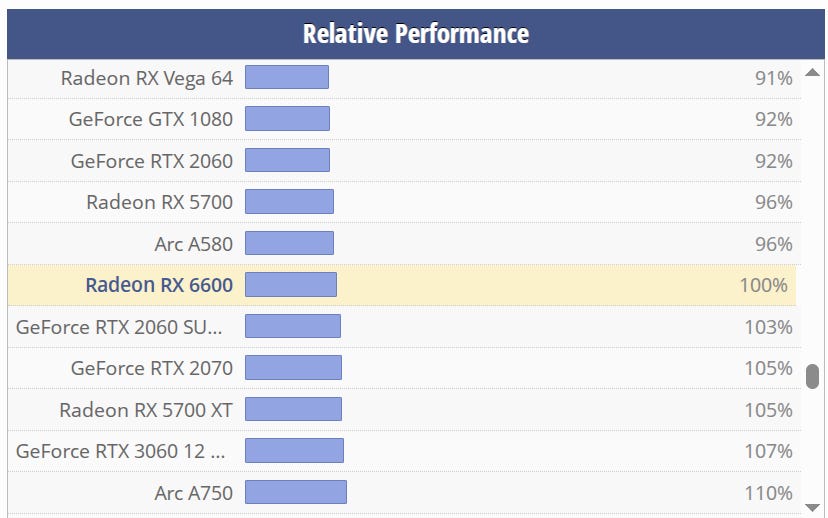This screenshot has width=828, height=518.
Task: Select the GeForce RTX 2060 label
Action: [x=151, y=161]
